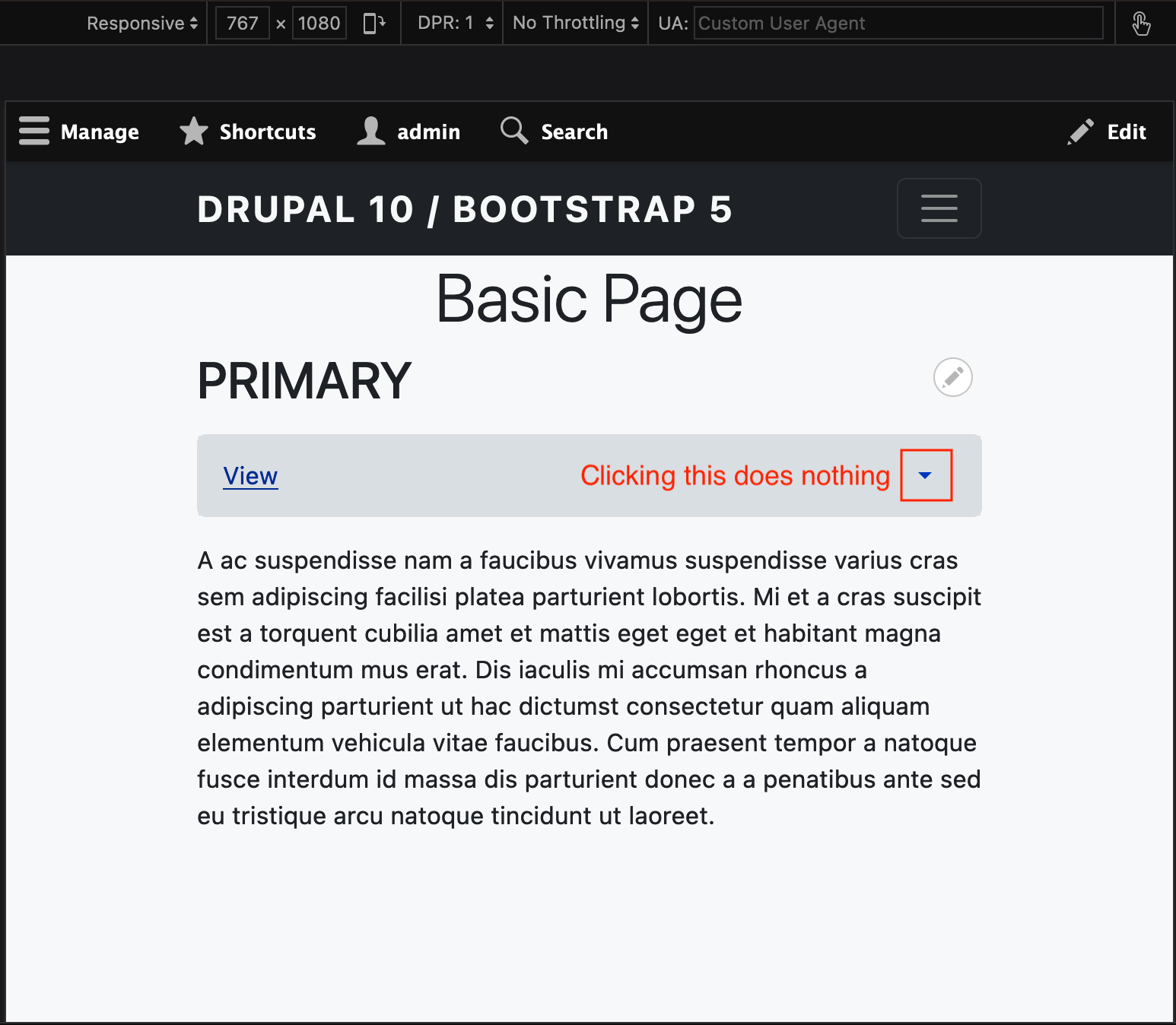Expand the navbar toggler on the dark header
The image size is (1176, 1025).
point(939,208)
